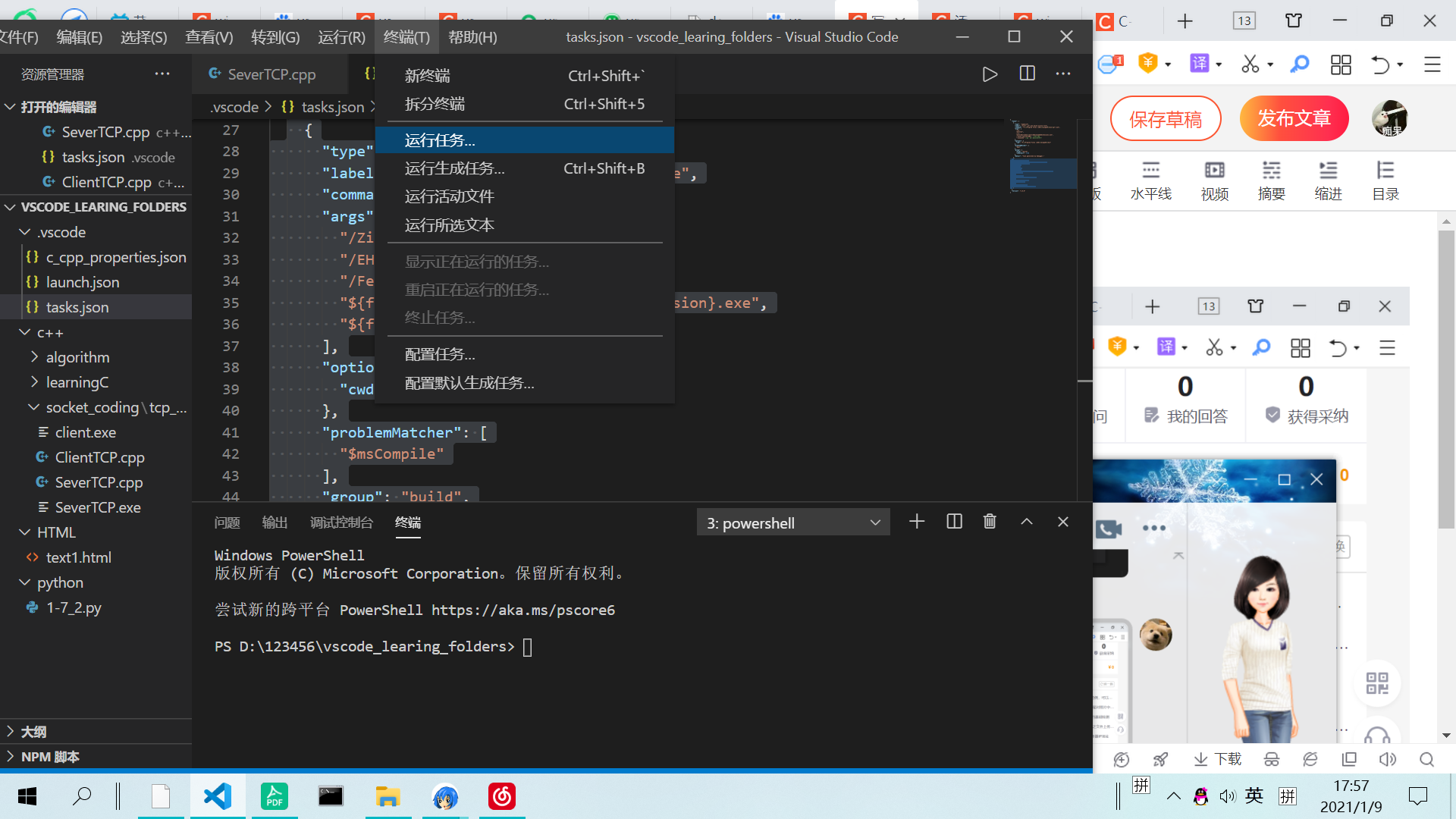Click the 发布文章 button
Viewport: 1456px width, 819px height.
1294,119
